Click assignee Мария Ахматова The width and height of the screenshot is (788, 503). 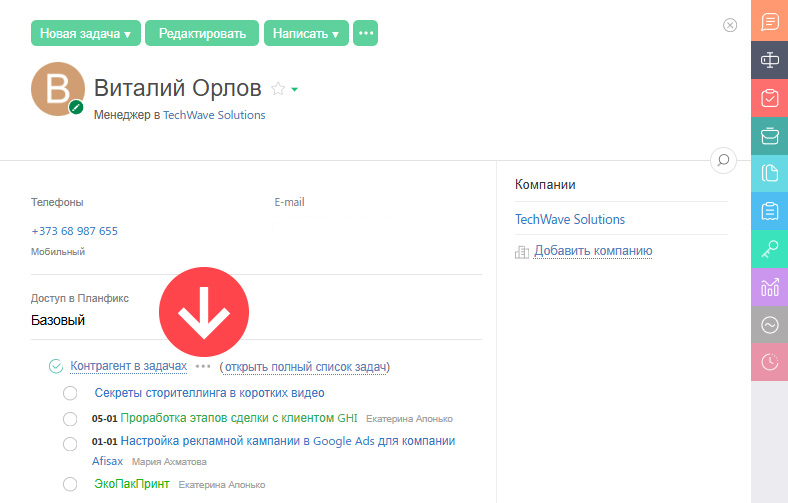pos(169,462)
